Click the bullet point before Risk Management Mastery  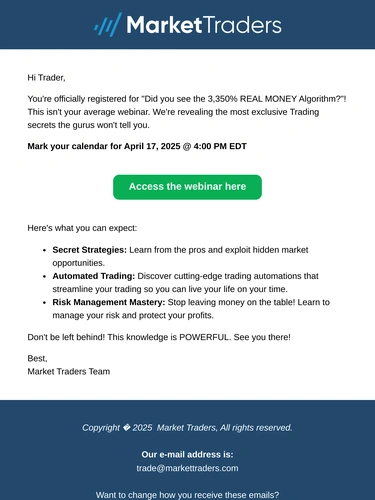pyautogui.click(x=44, y=303)
